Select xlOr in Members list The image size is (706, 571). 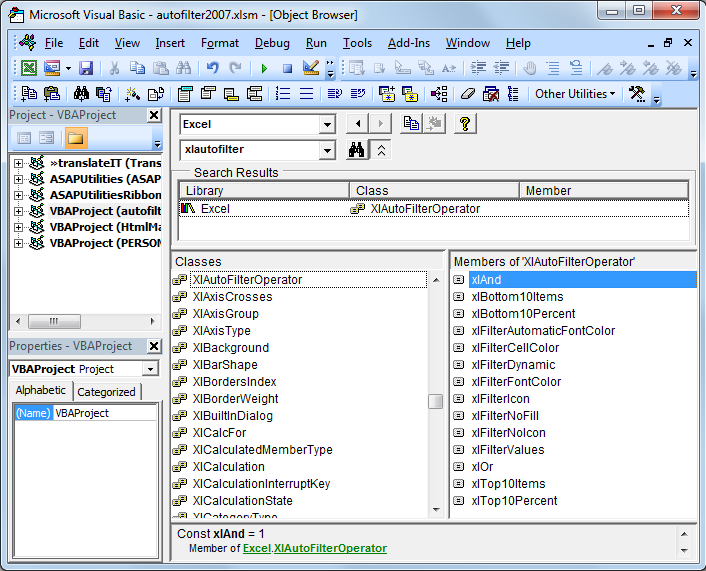(x=482, y=467)
